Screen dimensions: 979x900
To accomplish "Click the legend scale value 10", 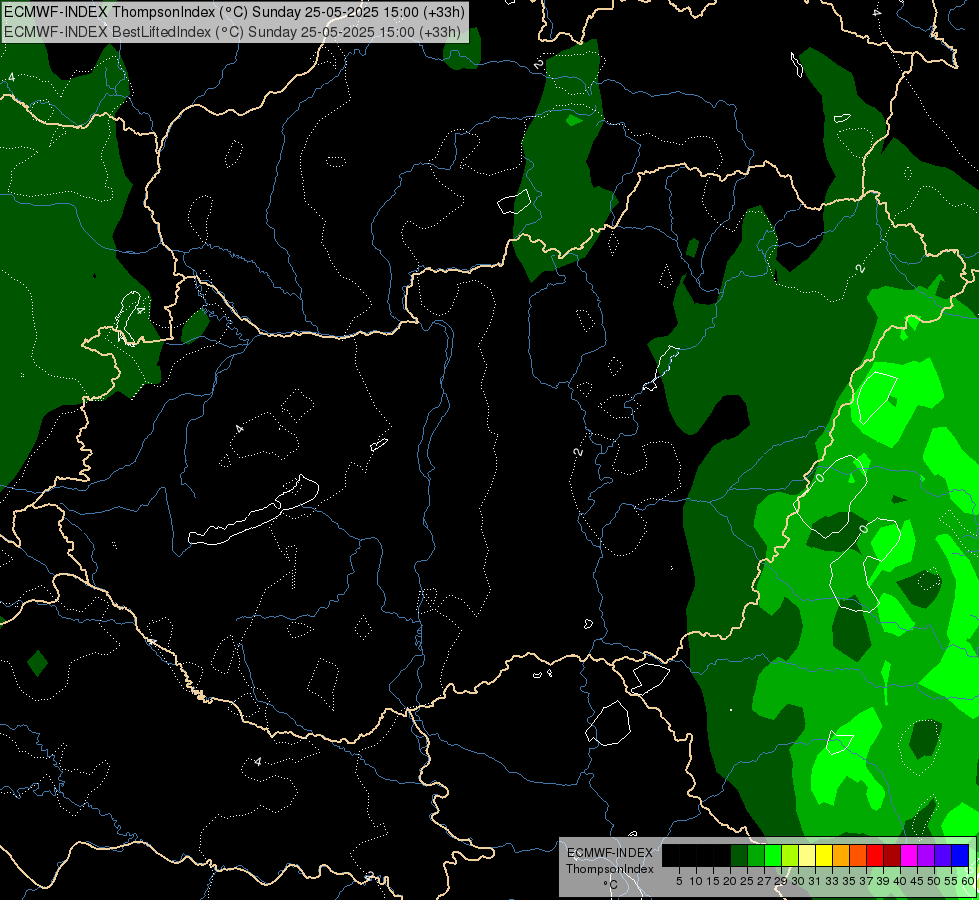I will click(696, 881).
